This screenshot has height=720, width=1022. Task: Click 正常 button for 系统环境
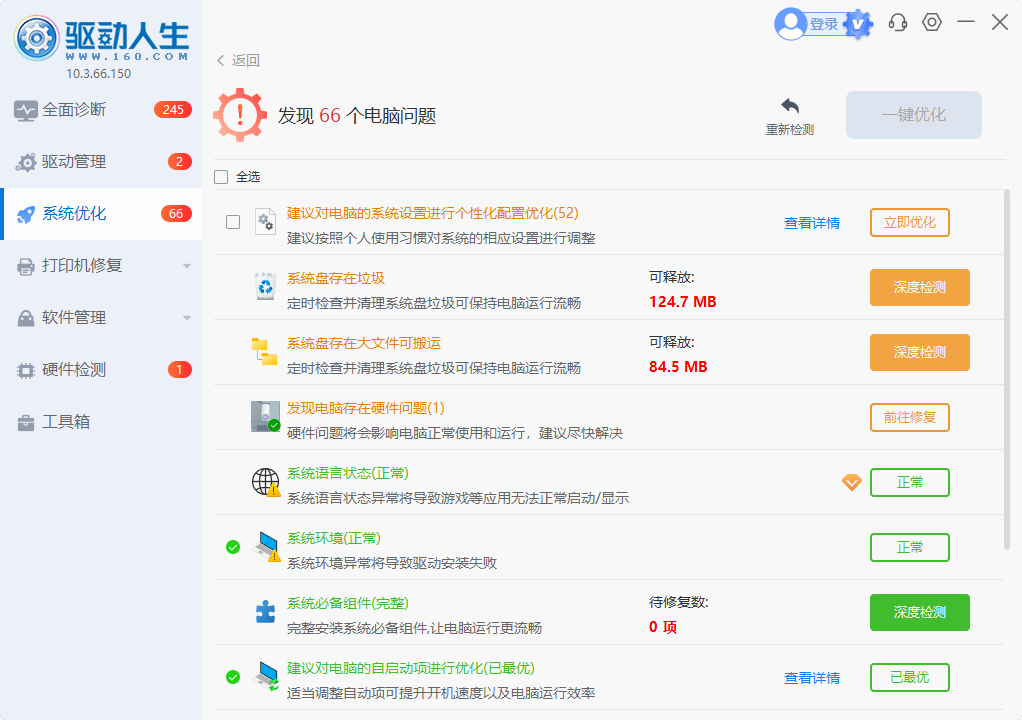[910, 547]
